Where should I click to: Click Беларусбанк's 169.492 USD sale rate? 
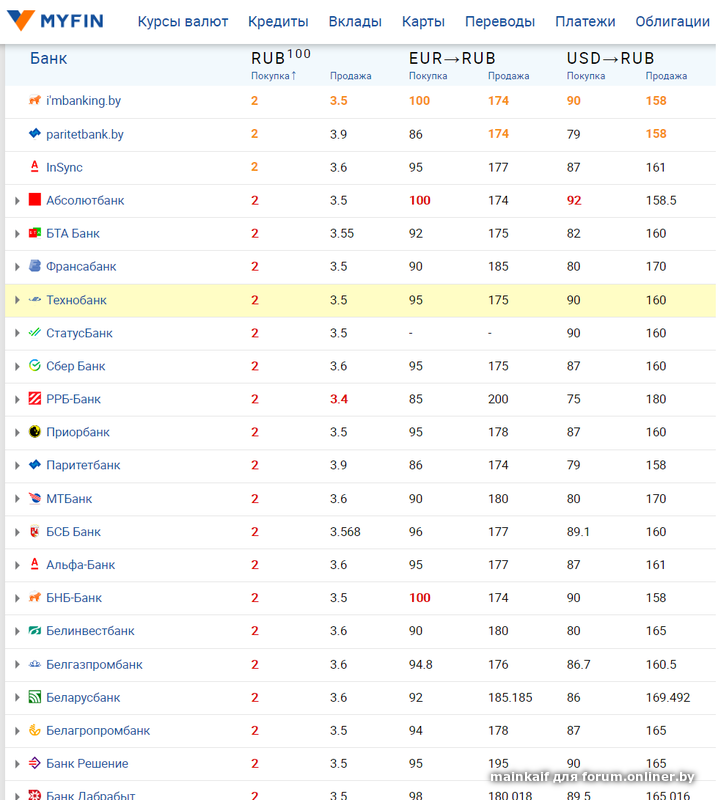point(667,697)
